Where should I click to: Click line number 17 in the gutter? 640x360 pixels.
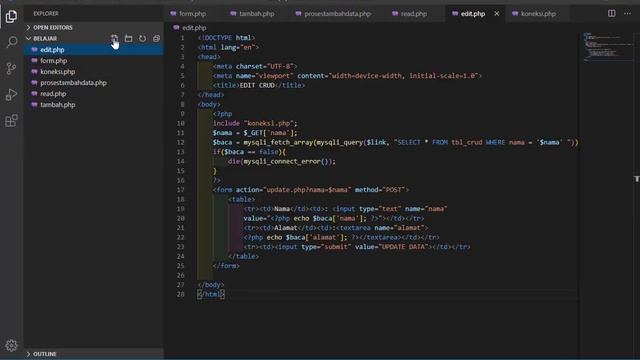[181, 190]
